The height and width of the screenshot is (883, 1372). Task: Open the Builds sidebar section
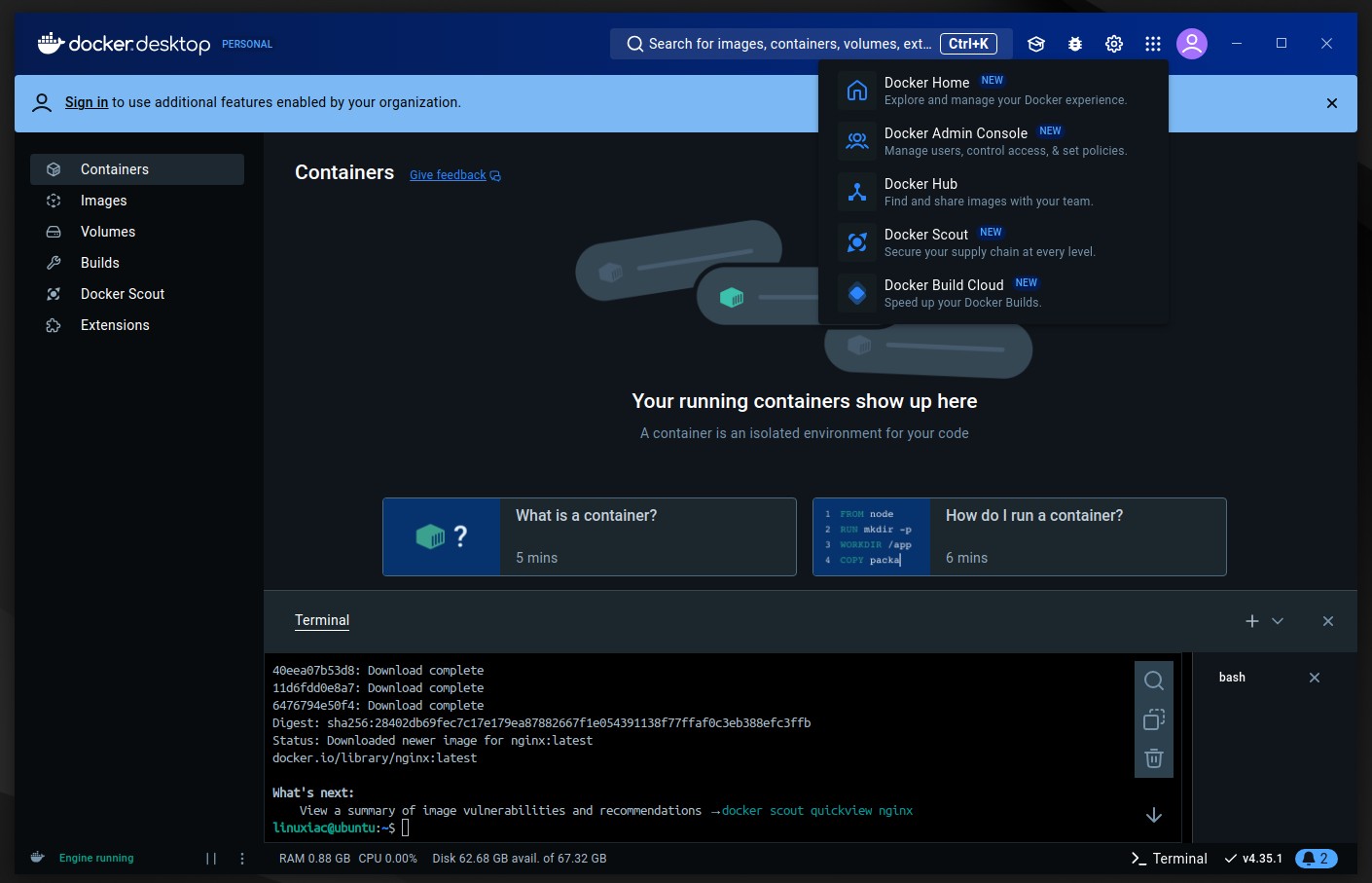click(x=137, y=263)
